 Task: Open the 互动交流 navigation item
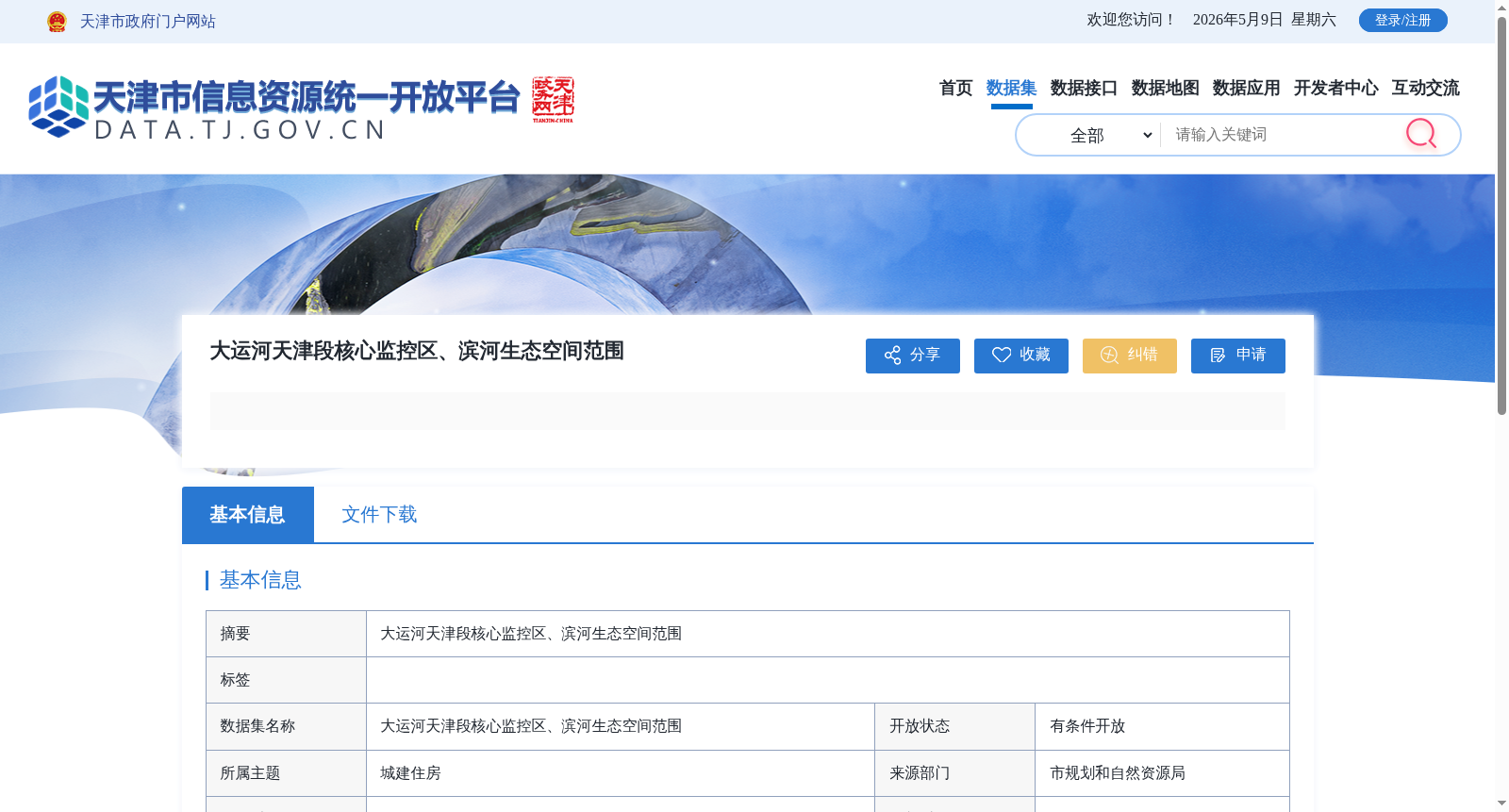pyautogui.click(x=1425, y=88)
